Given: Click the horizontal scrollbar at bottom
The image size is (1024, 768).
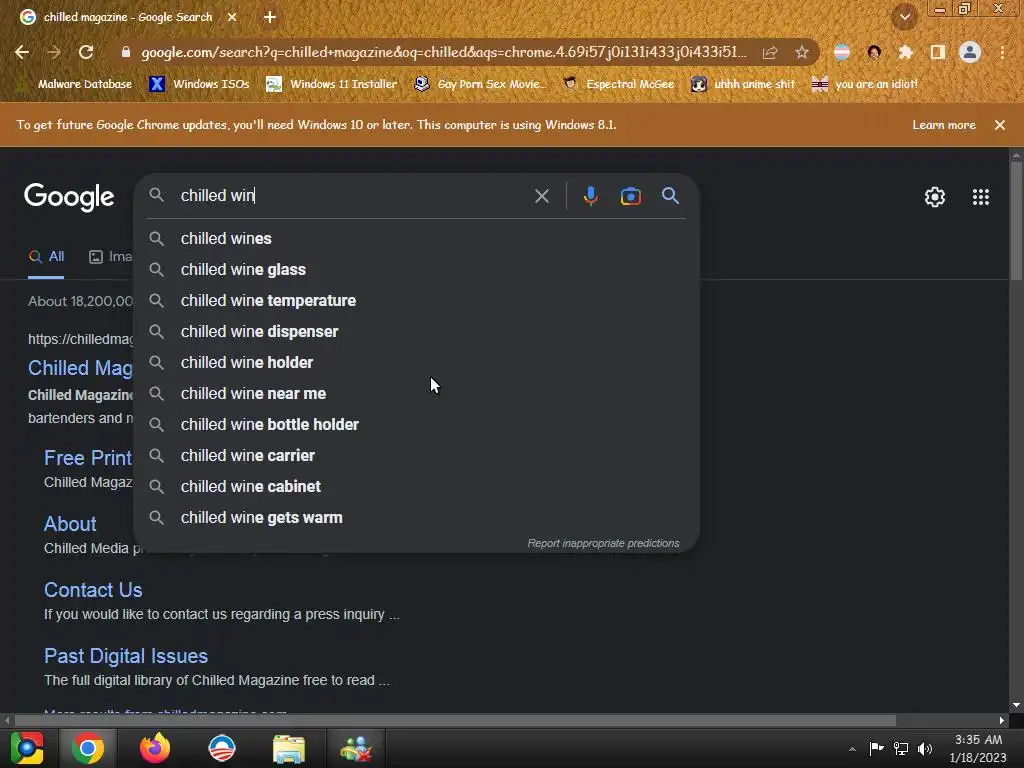Looking at the screenshot, I should click(x=455, y=720).
